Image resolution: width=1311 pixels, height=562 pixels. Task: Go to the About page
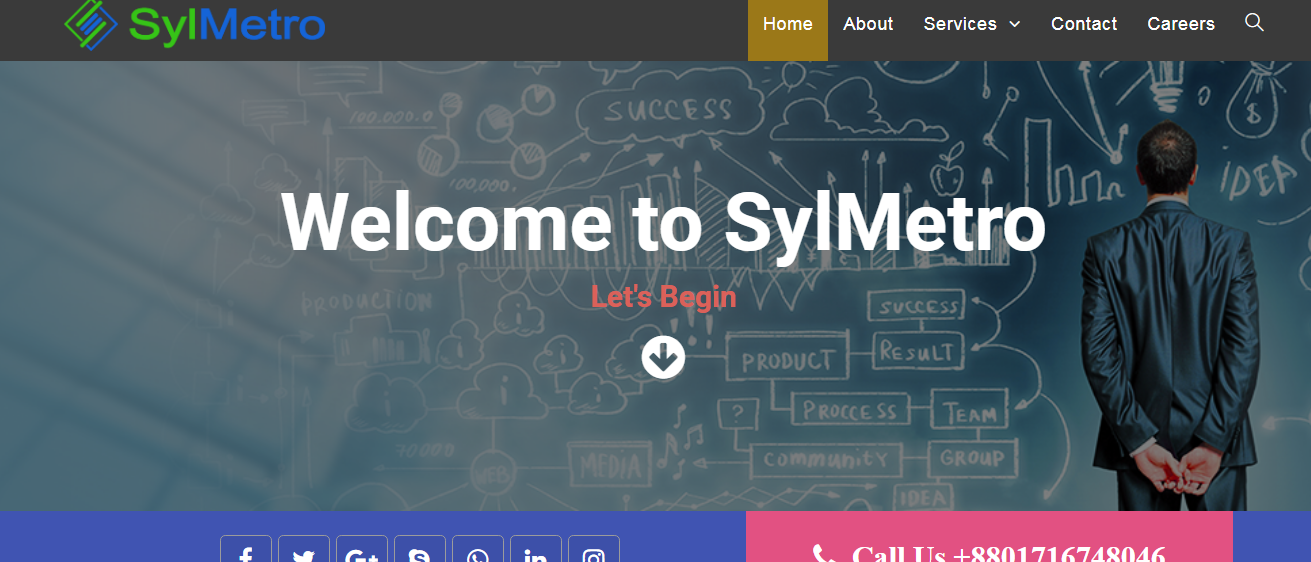pyautogui.click(x=868, y=24)
